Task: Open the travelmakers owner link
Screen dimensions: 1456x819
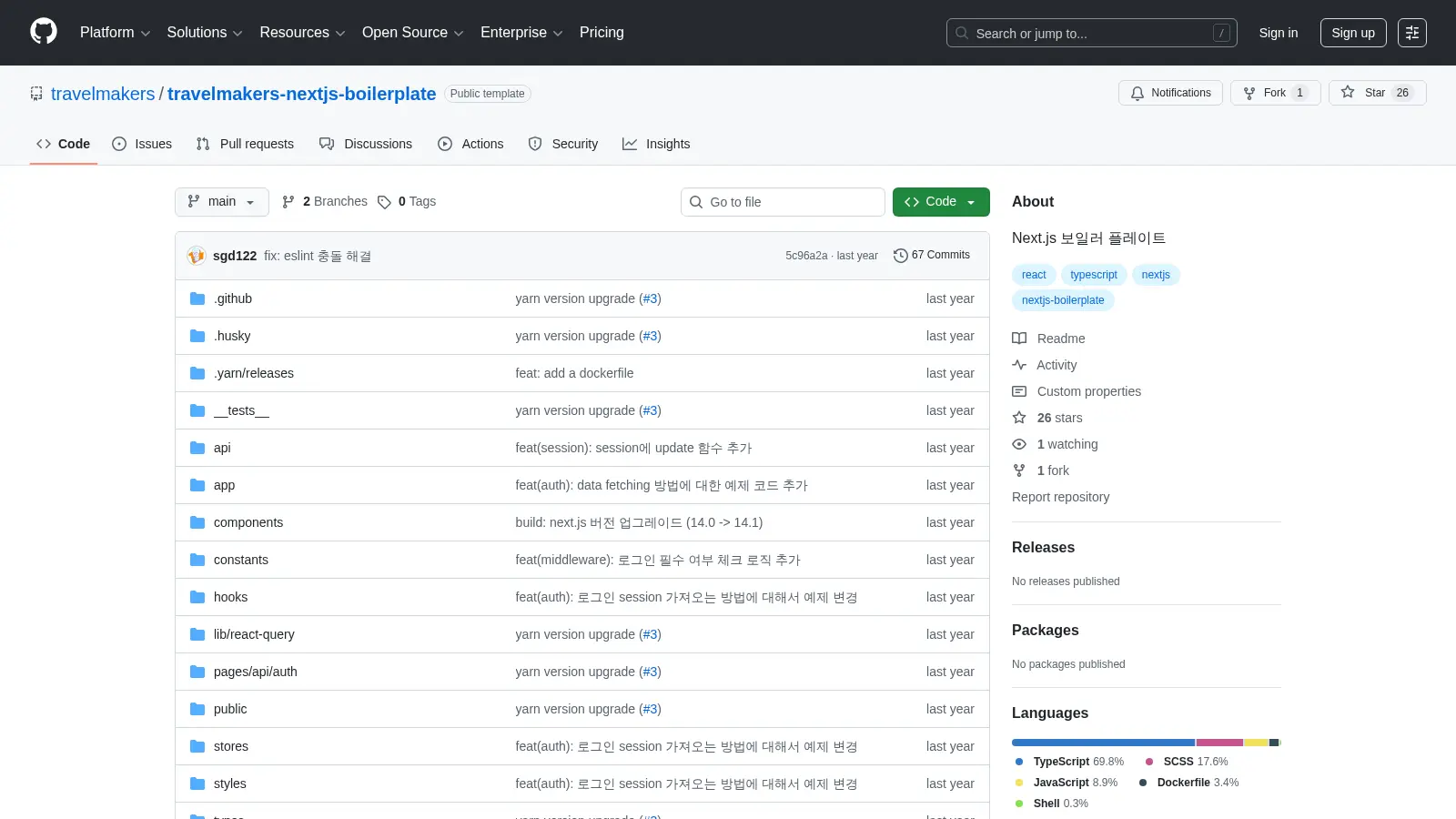Action: coord(103,94)
